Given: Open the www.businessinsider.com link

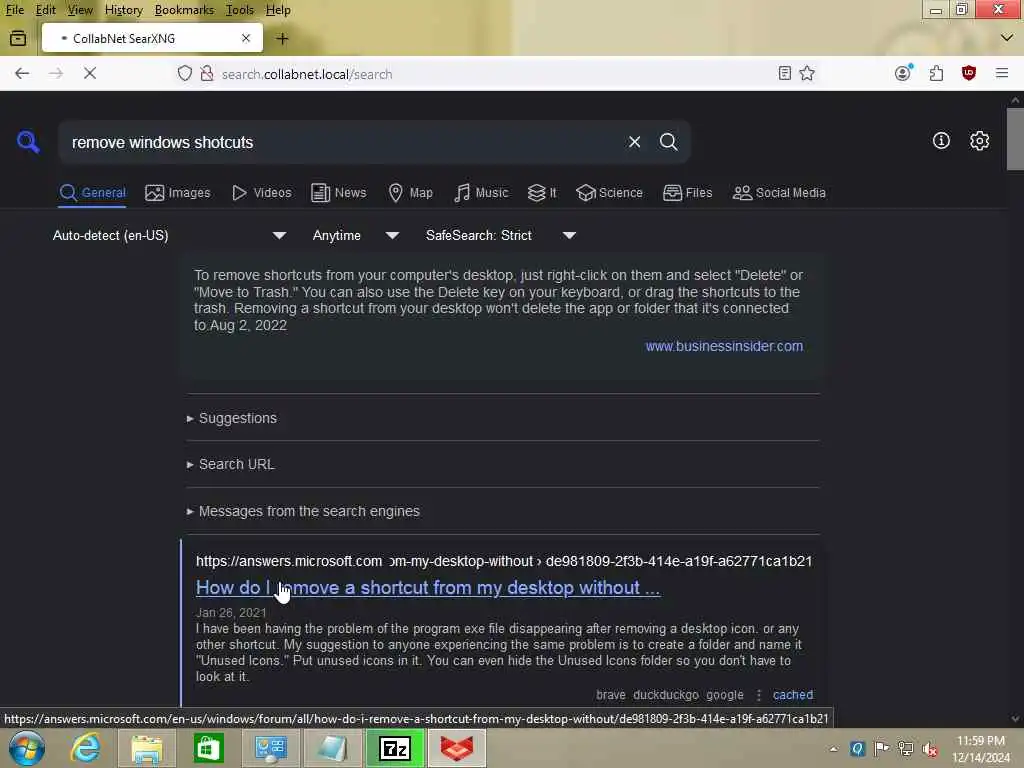Looking at the screenshot, I should point(724,346).
